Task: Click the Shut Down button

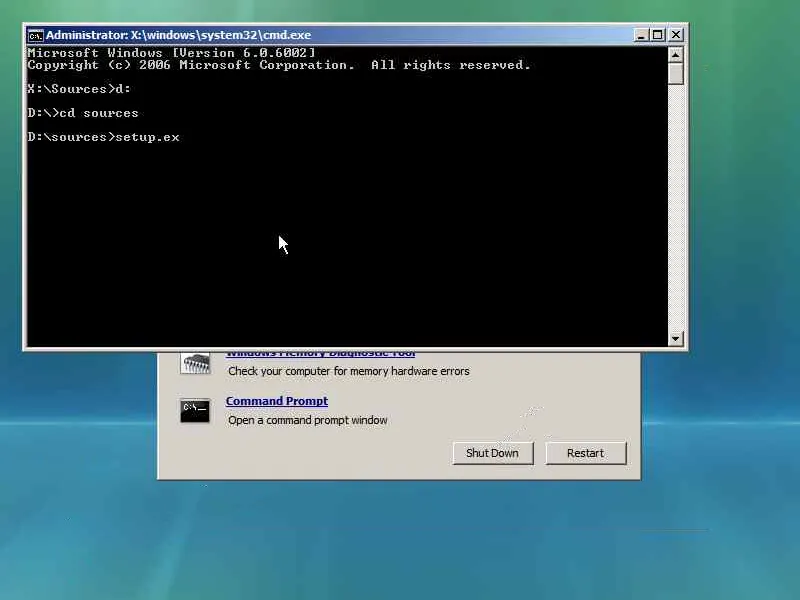Action: 492,453
